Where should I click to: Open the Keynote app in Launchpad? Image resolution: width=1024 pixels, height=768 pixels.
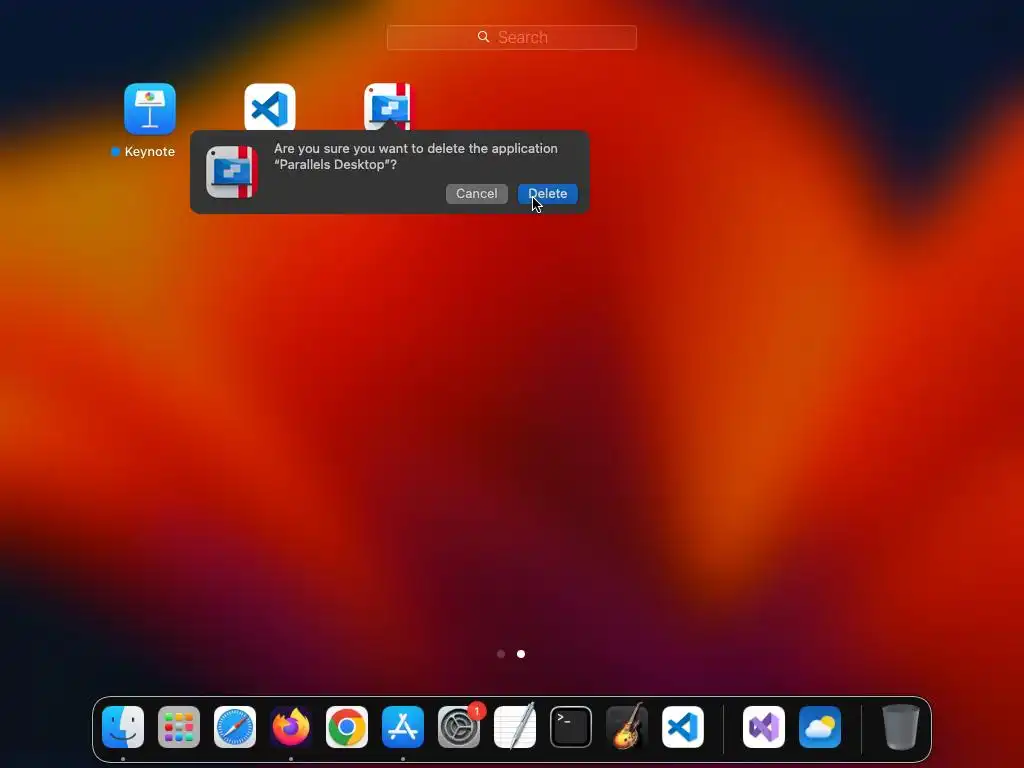(150, 108)
